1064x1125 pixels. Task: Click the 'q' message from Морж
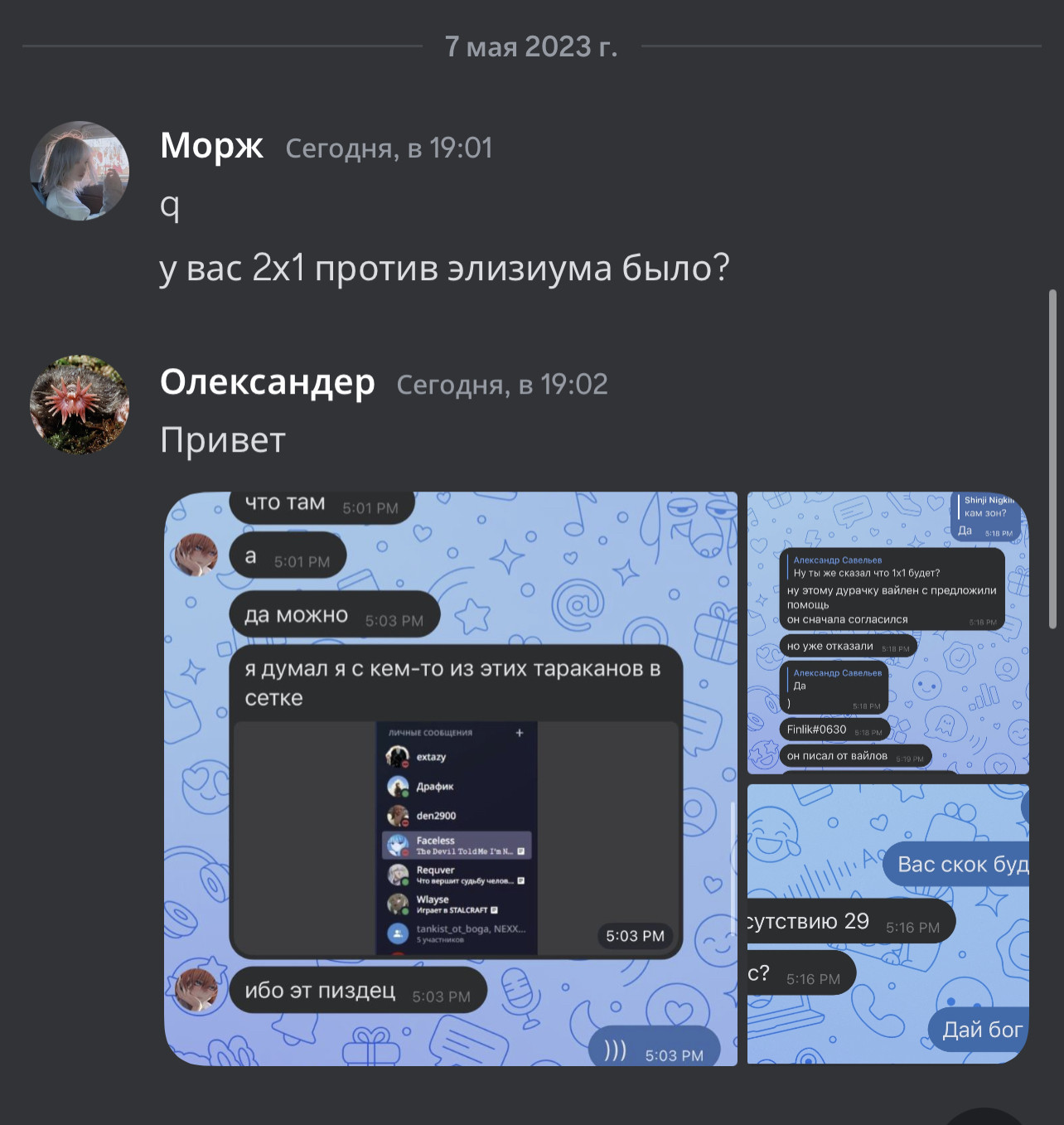pos(170,206)
